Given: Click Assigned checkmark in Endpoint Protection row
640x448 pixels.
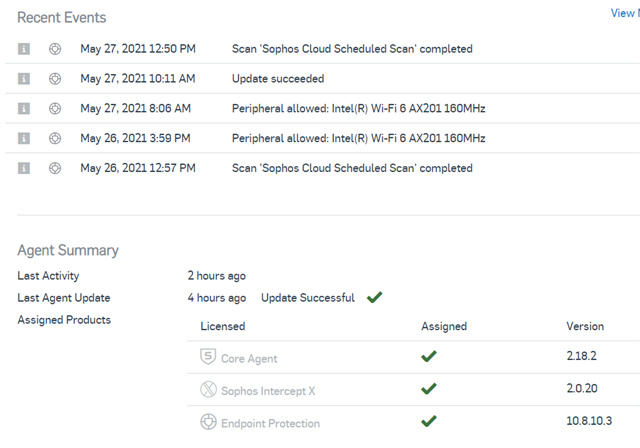Looking at the screenshot, I should (429, 421).
